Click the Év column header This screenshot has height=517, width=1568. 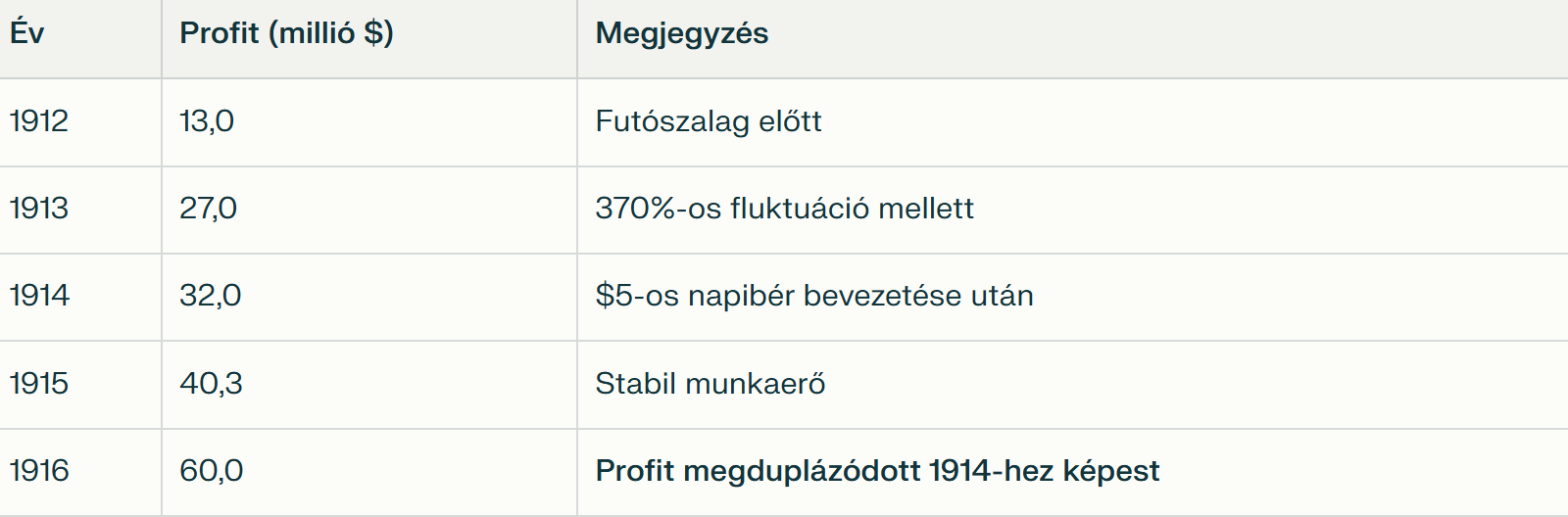(27, 33)
